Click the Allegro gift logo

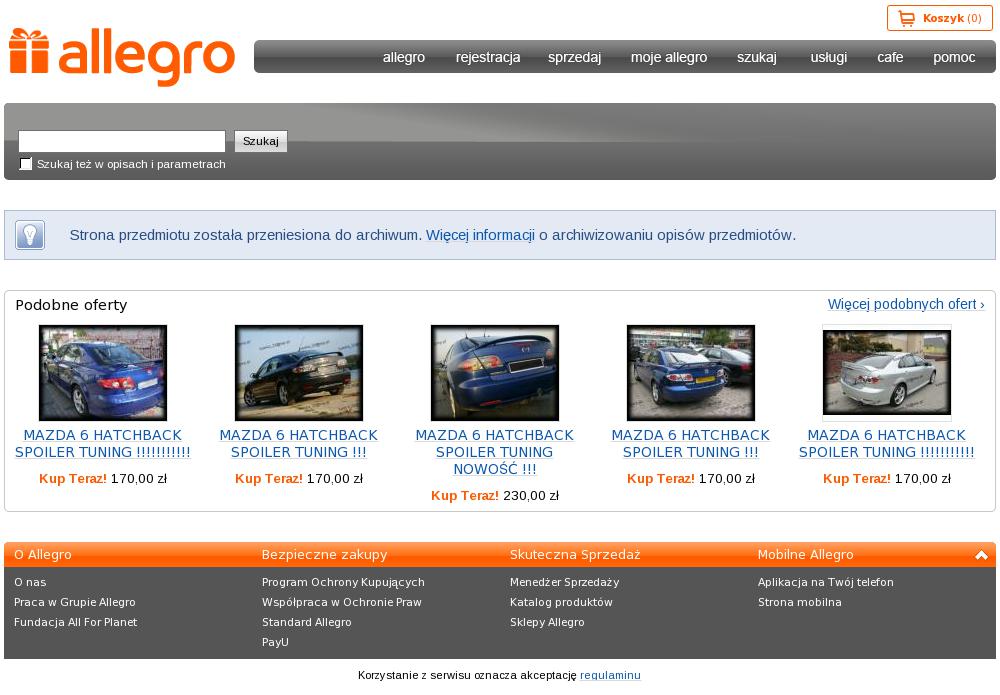click(x=122, y=56)
